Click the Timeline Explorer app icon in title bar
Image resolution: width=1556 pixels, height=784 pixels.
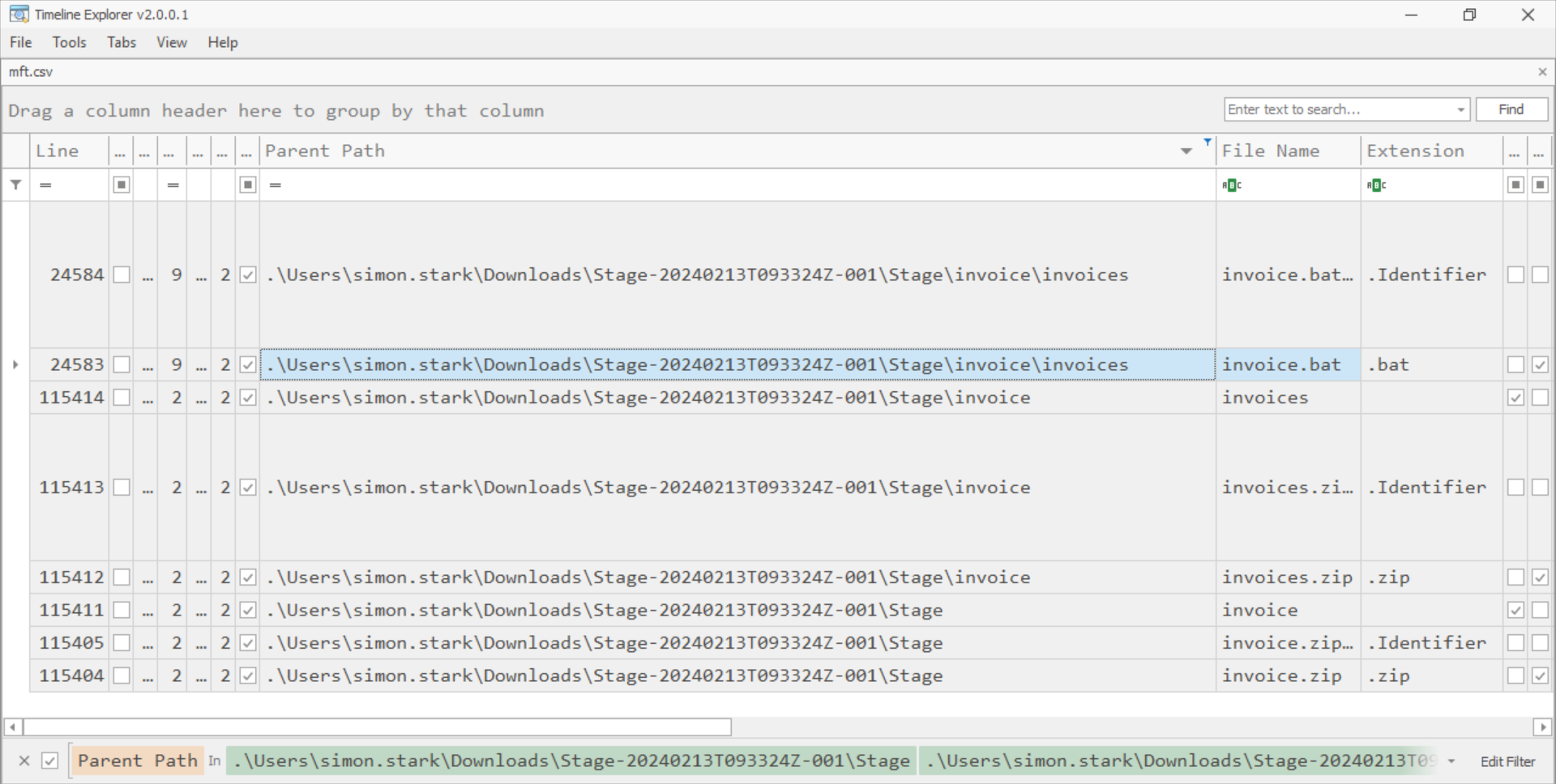(x=19, y=15)
